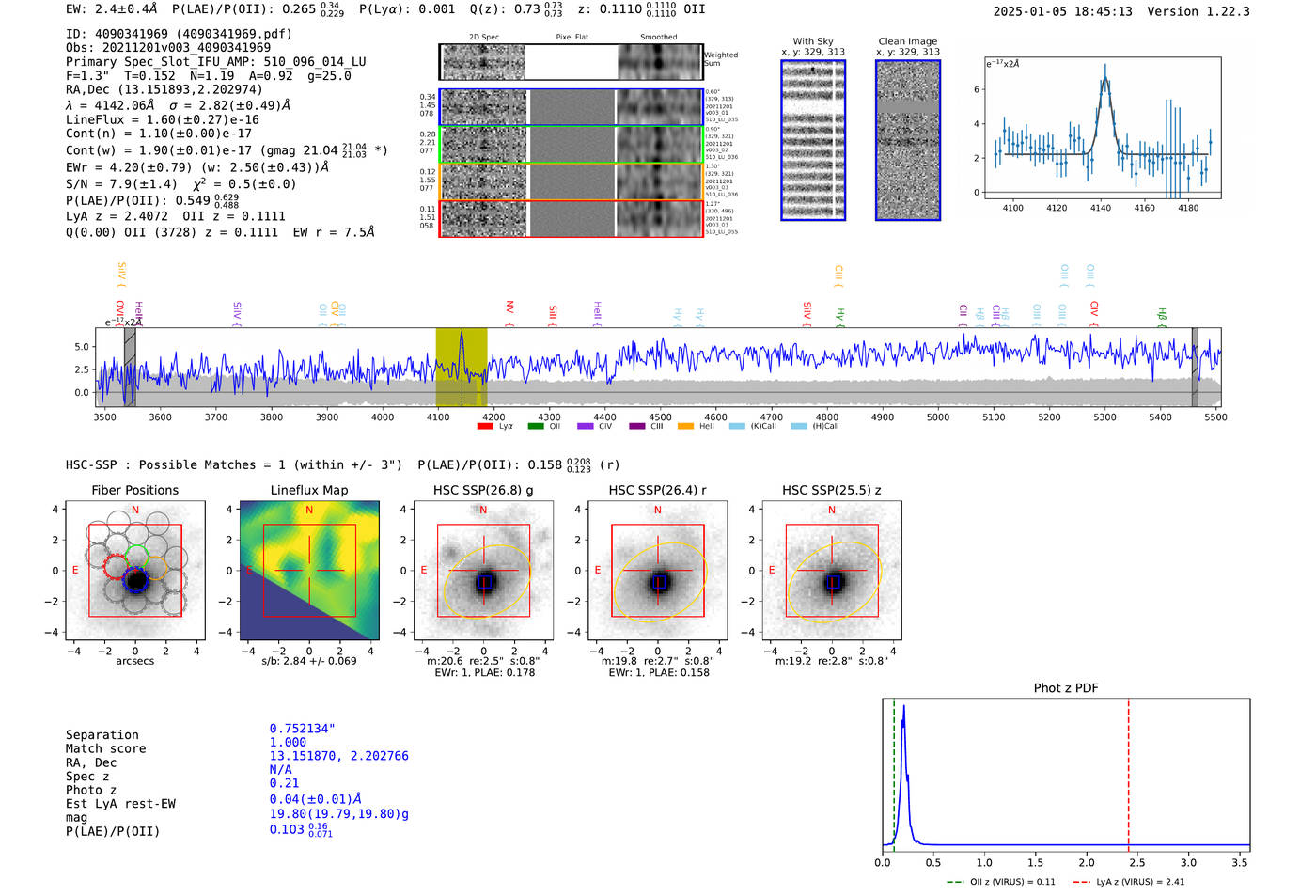Screen dimensions: 1316x896
Task: Click s/b: 2.84 +/- 0.069 caption
Action: pyautogui.click(x=309, y=661)
